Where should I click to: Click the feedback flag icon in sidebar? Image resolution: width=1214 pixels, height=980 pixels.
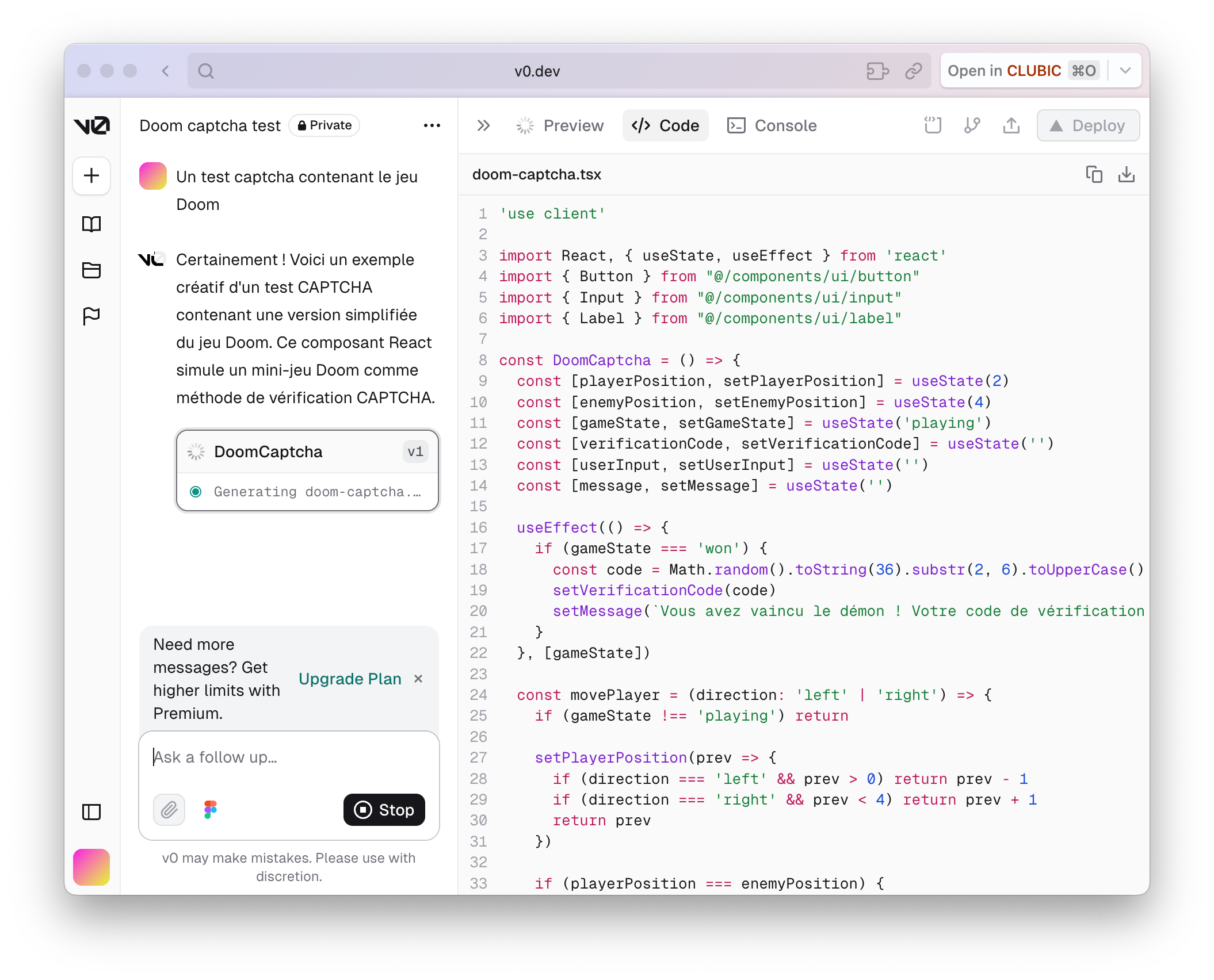(x=91, y=316)
